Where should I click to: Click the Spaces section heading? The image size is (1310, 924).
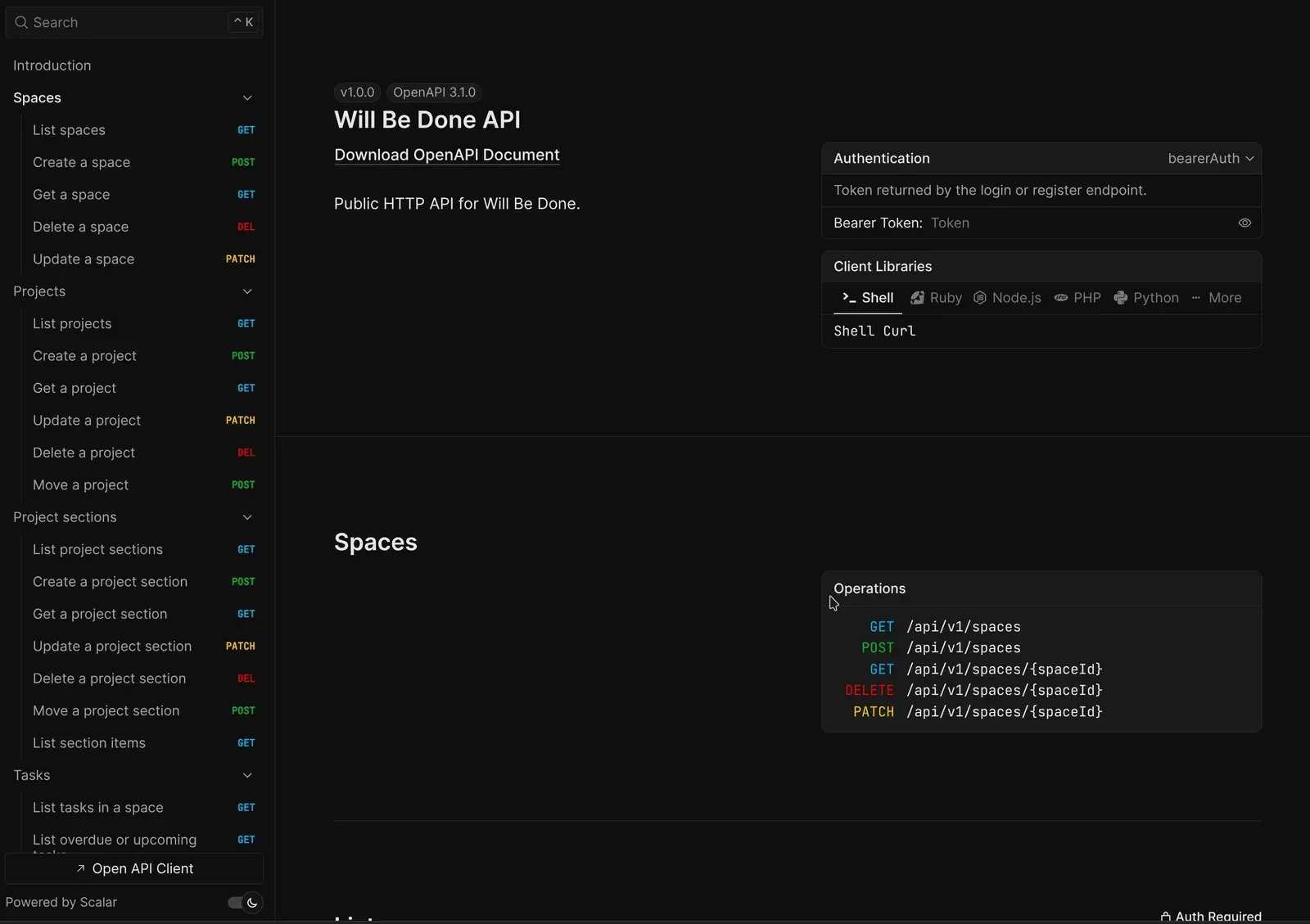click(376, 542)
